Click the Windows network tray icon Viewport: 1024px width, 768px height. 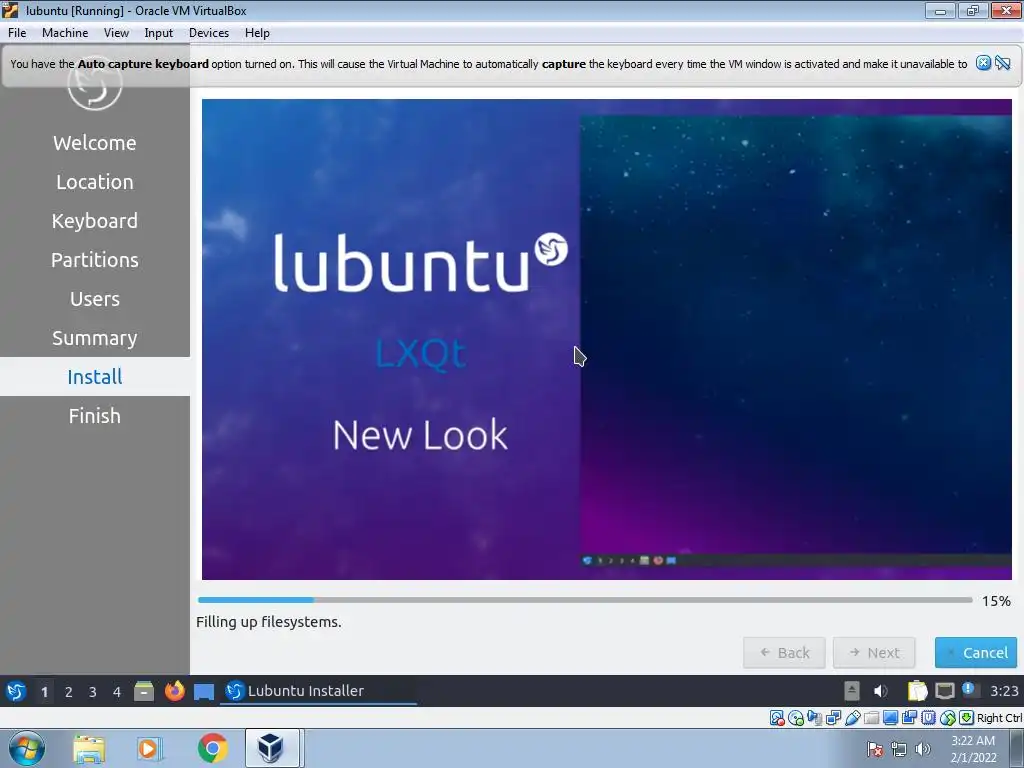899,749
